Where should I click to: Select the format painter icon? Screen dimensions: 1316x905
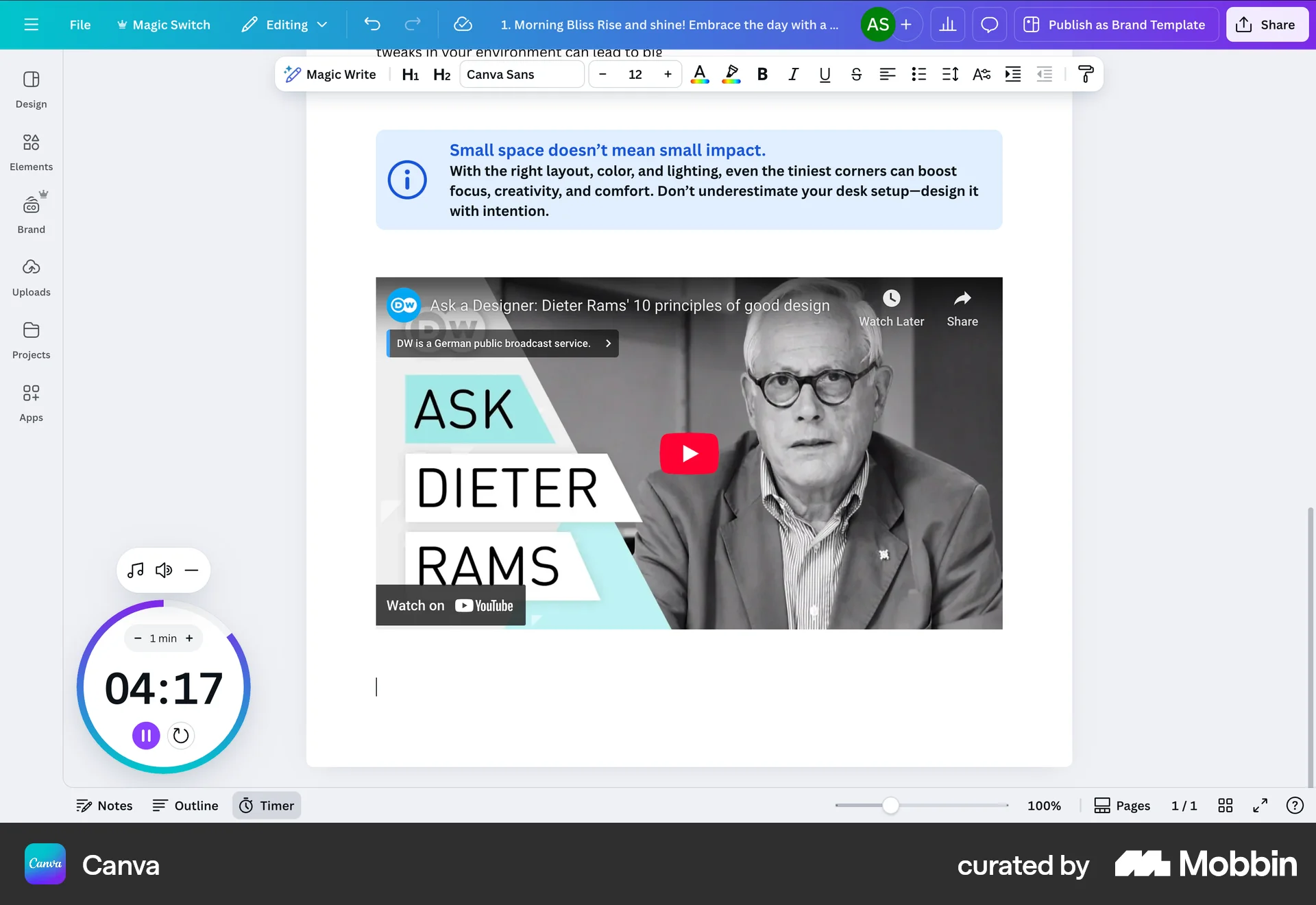click(1086, 74)
